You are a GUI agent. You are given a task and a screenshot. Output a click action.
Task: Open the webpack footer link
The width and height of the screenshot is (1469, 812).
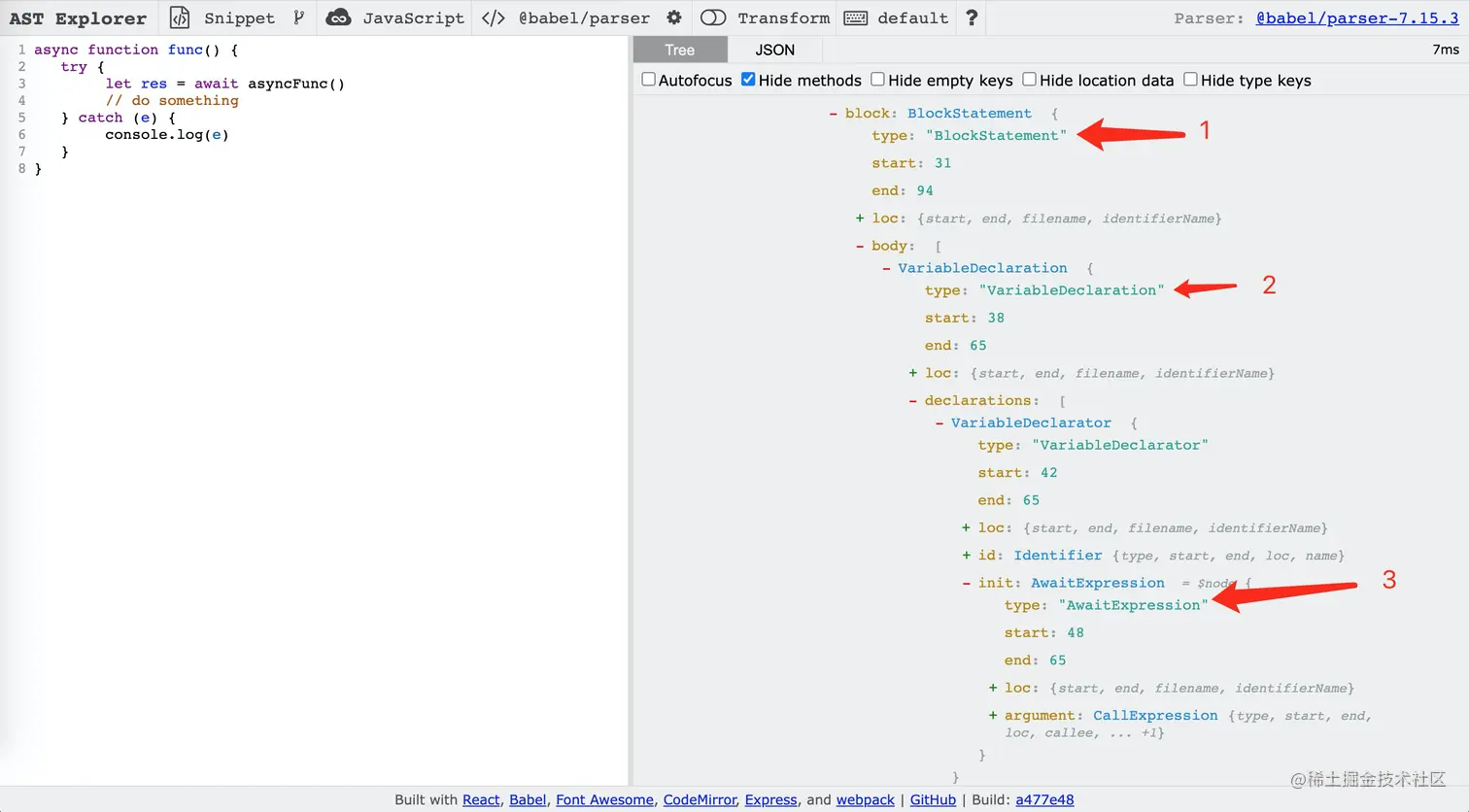point(866,799)
